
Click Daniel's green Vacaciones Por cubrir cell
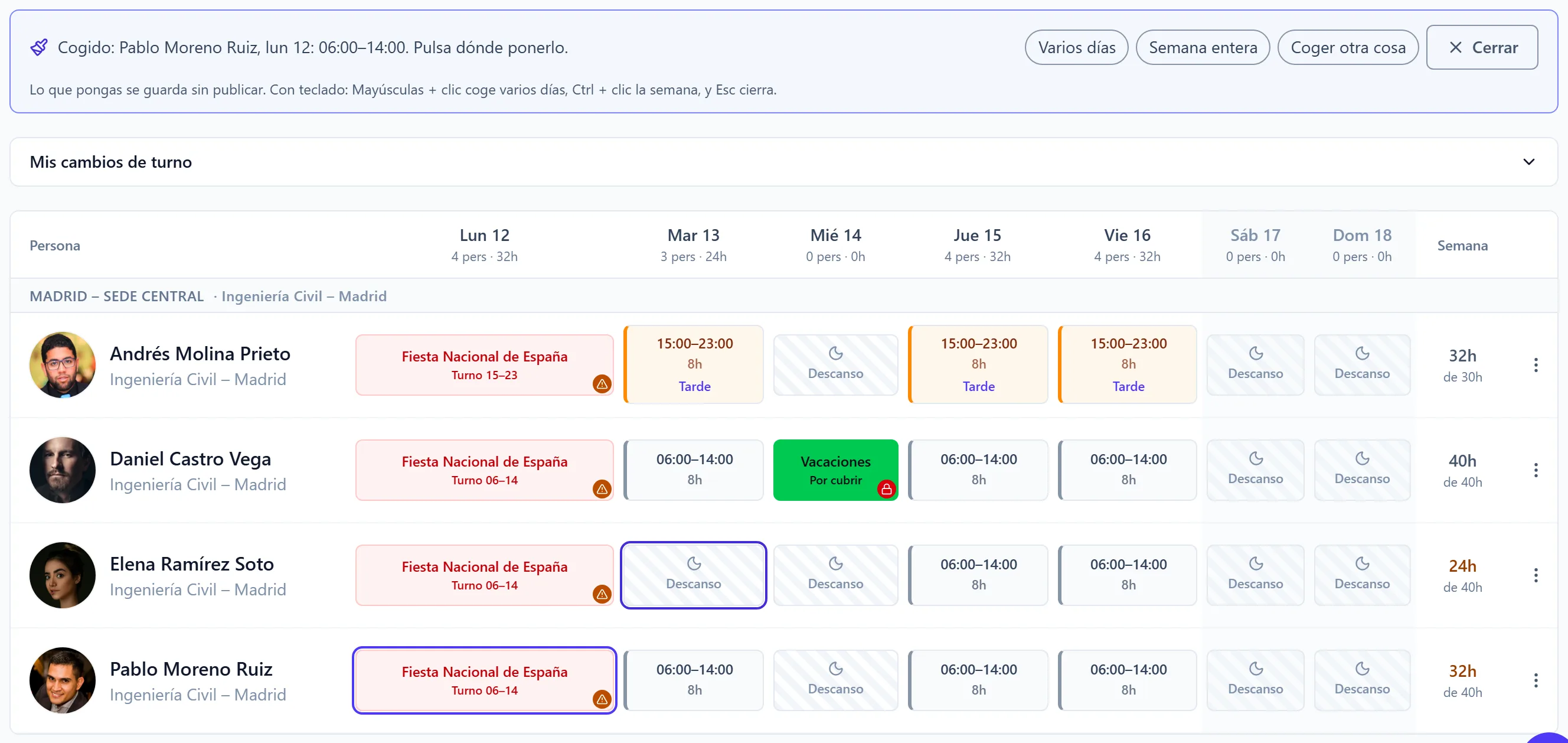835,470
